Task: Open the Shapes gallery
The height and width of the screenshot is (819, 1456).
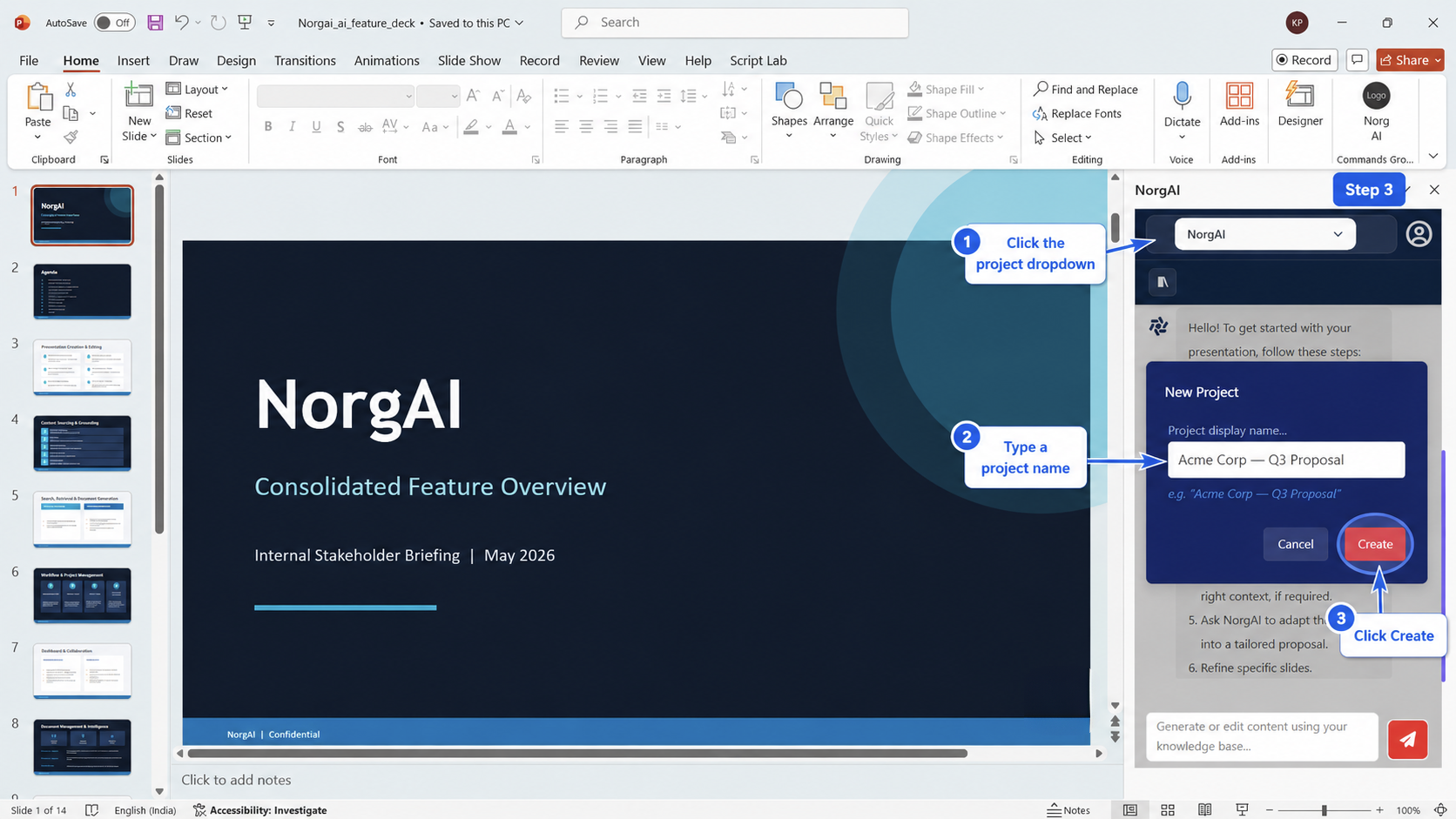Action: [x=789, y=111]
